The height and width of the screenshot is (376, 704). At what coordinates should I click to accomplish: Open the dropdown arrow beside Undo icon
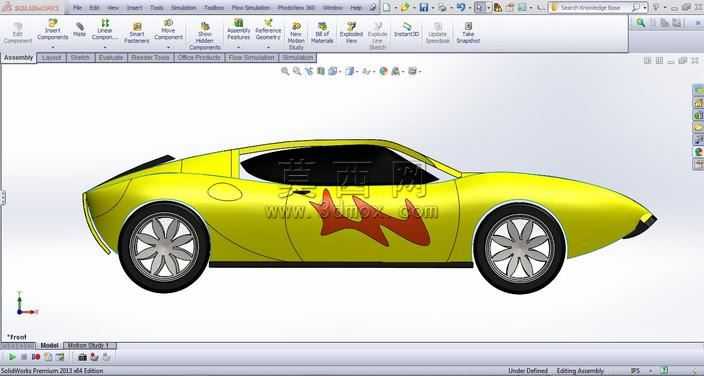pos(469,8)
